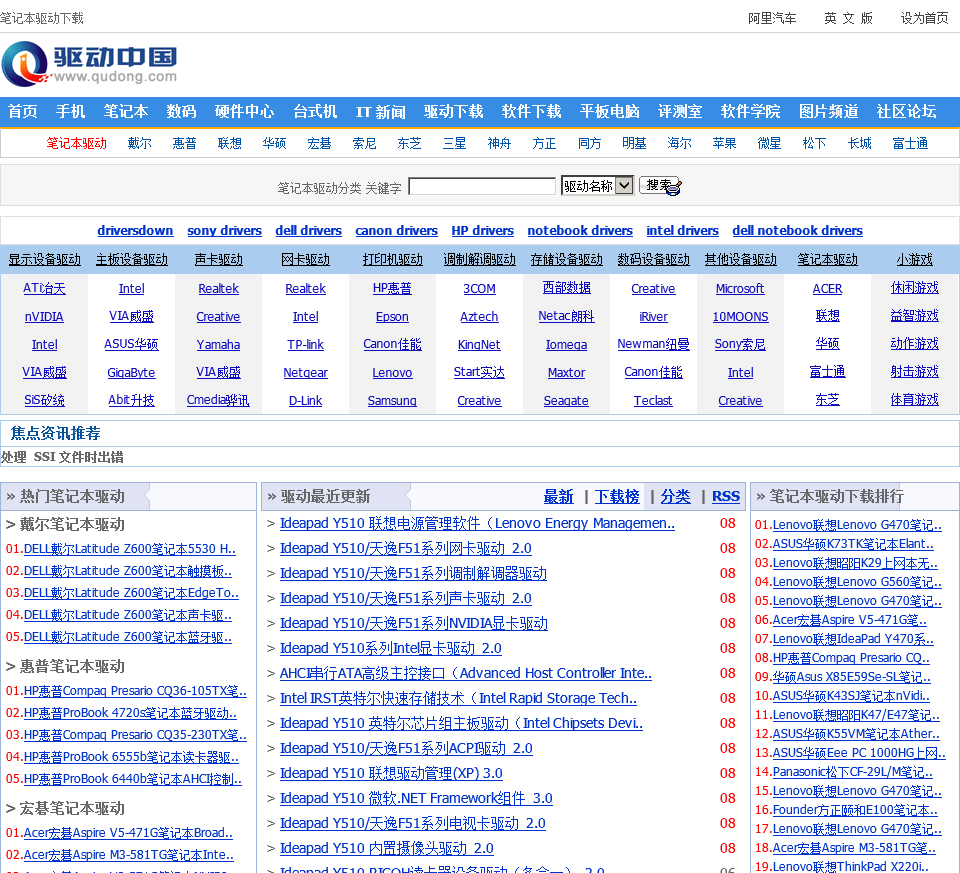The height and width of the screenshot is (873, 960).
Task: Click 射击游戏 under mini games
Action: click(915, 372)
